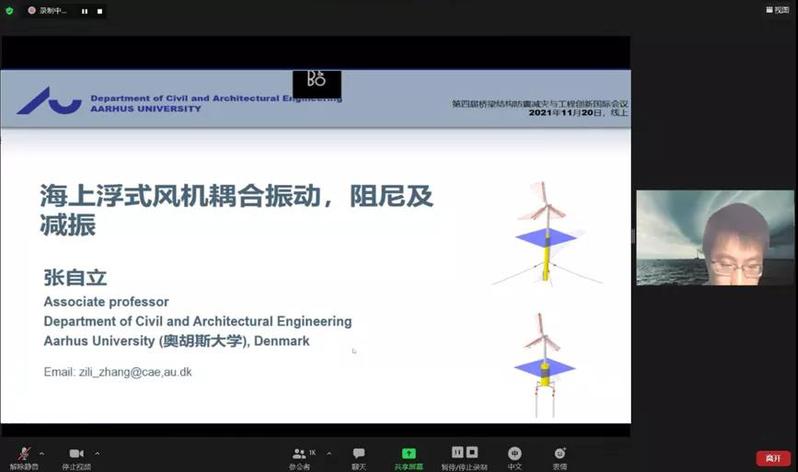Expand the audio options arrow

[41, 453]
